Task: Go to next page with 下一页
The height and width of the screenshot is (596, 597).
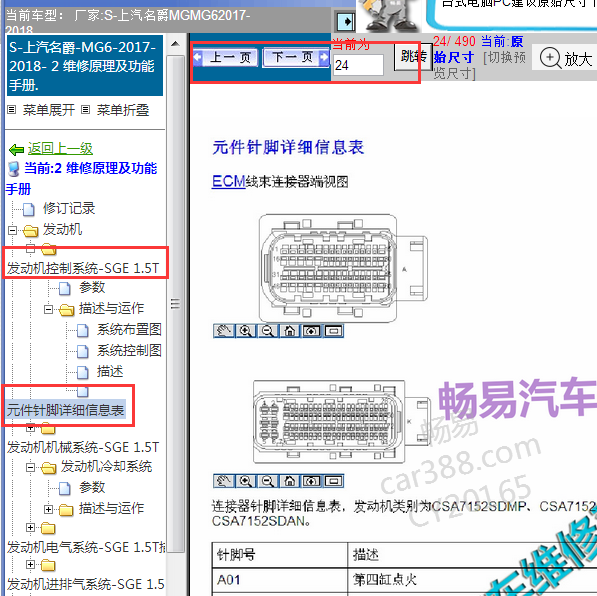Action: pyautogui.click(x=296, y=58)
